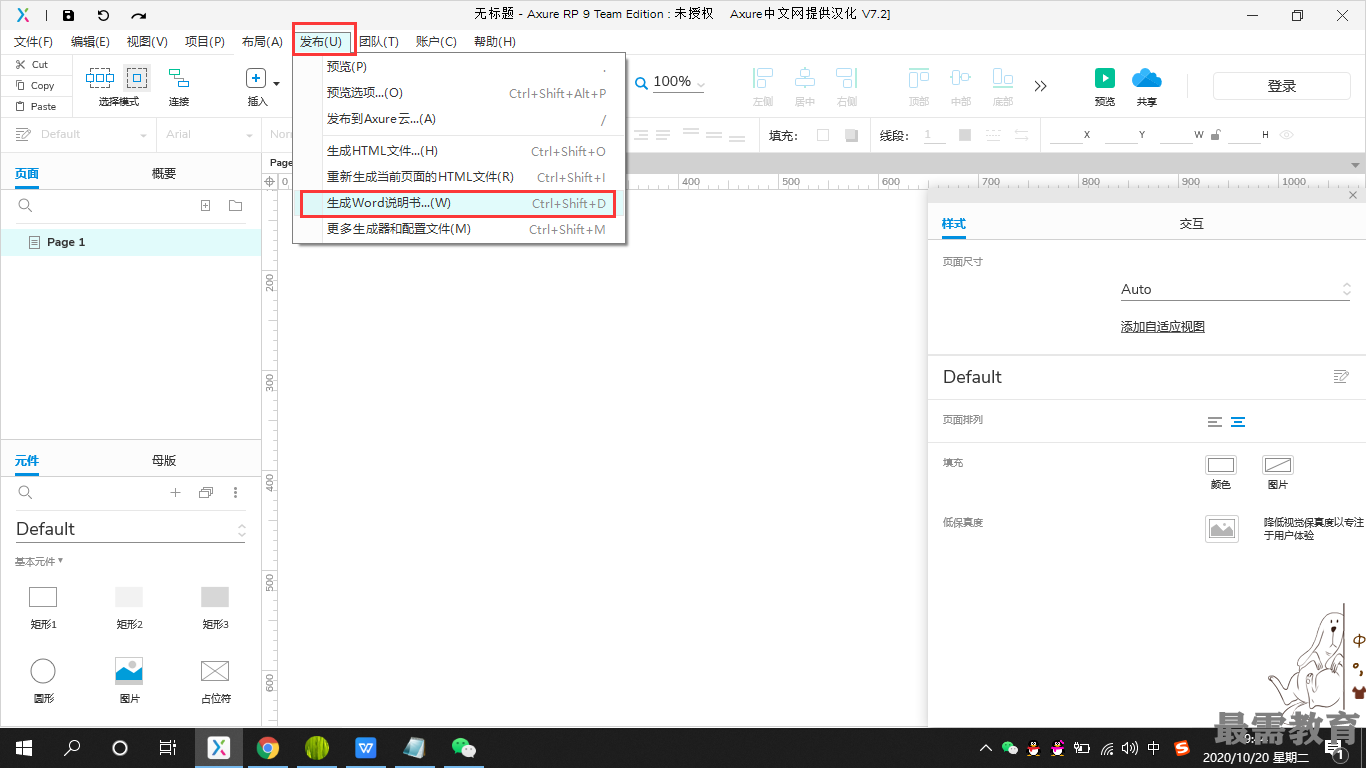Collapse the 基本元件 section
This screenshot has height=768, width=1366.
point(39,562)
